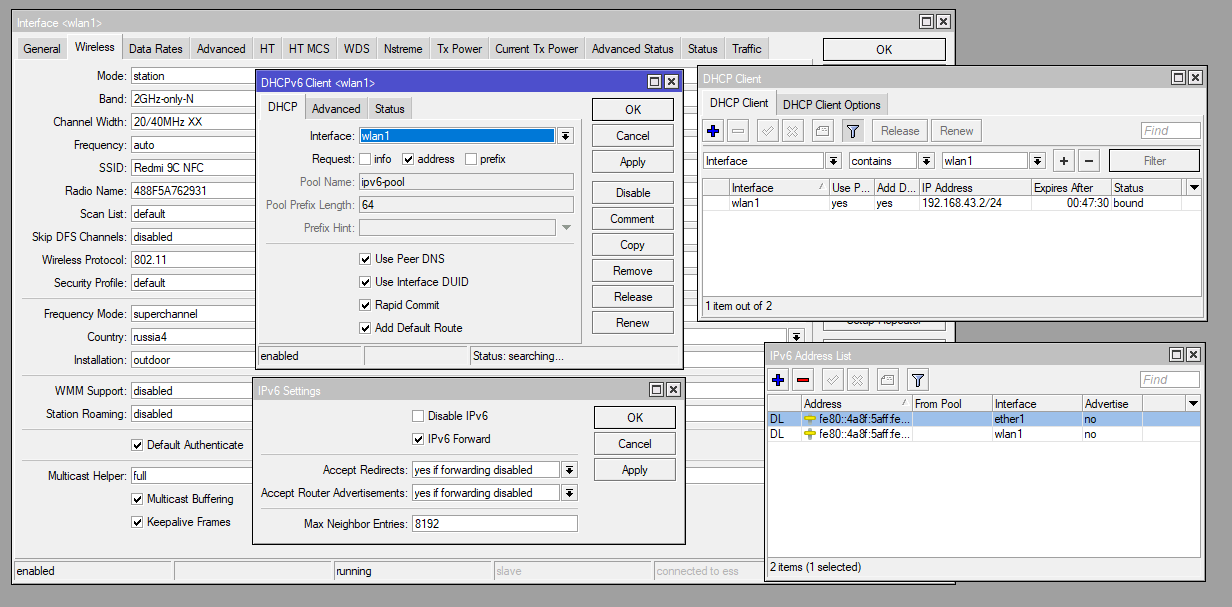Toggle Keepalive Frames checkbox
This screenshot has height=607, width=1232.
pyautogui.click(x=137, y=522)
